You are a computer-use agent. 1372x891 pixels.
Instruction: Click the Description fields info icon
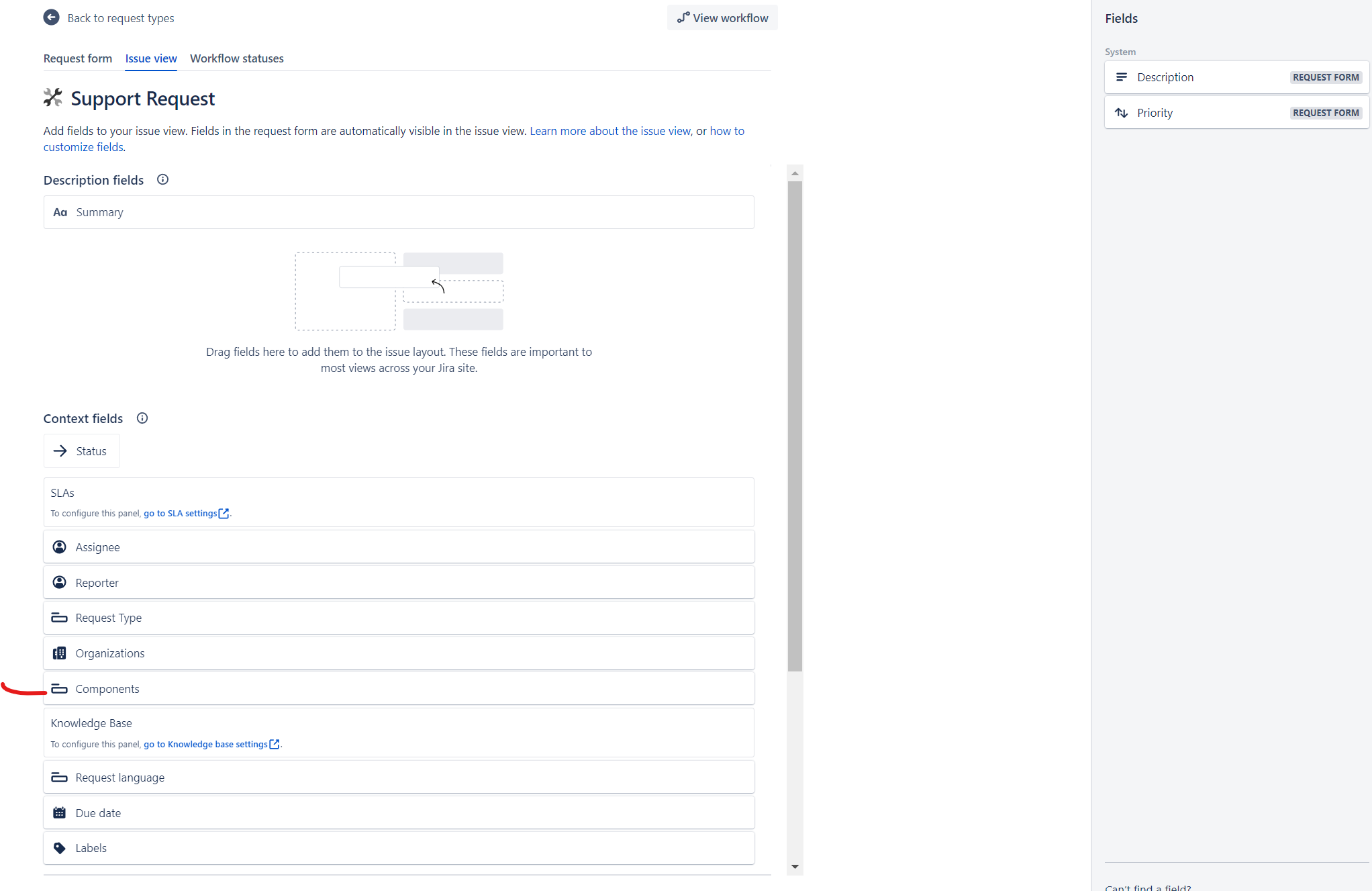[162, 179]
